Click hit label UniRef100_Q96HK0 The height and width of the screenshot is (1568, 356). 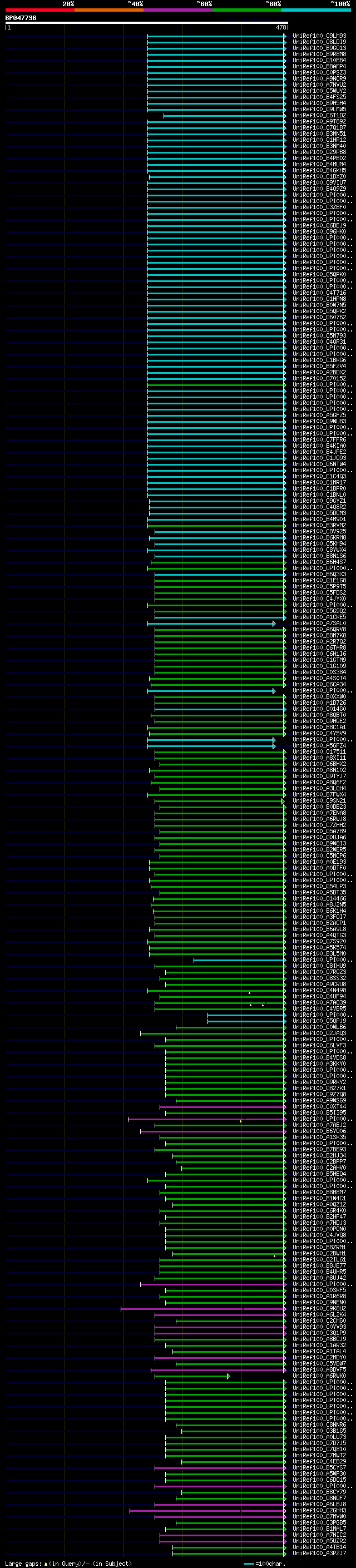pos(319,231)
